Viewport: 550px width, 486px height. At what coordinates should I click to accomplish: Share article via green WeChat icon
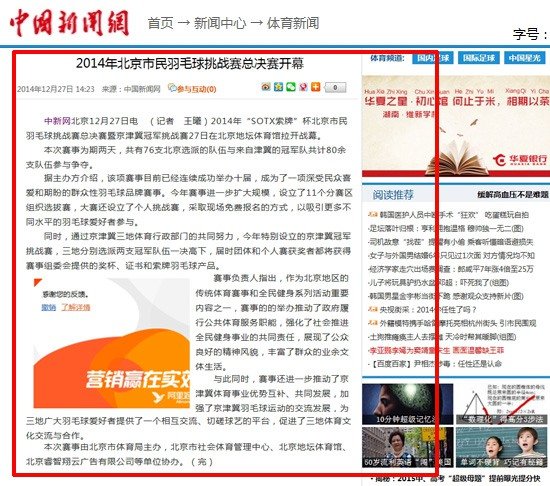[x=291, y=87]
